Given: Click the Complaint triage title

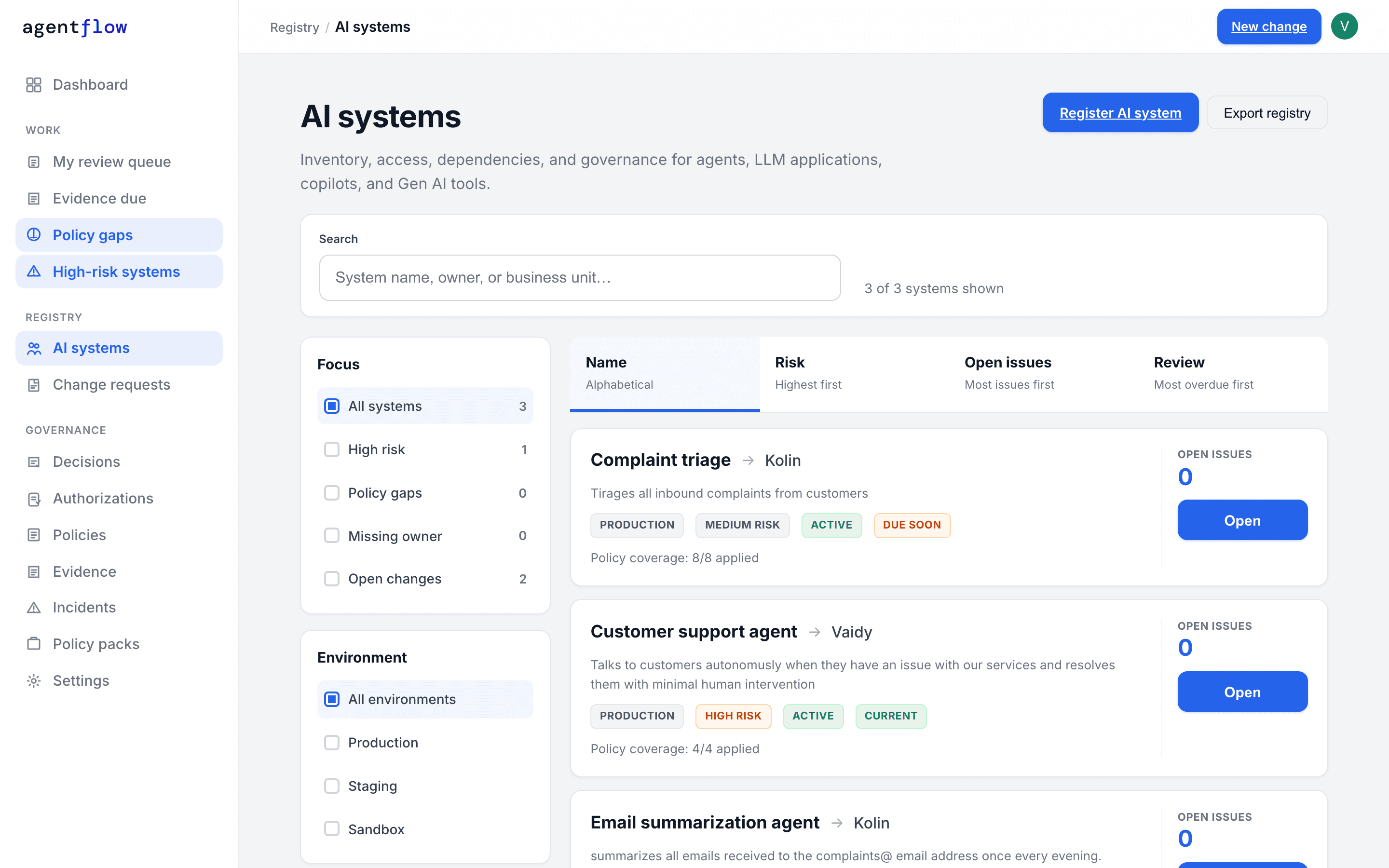Looking at the screenshot, I should point(660,461).
